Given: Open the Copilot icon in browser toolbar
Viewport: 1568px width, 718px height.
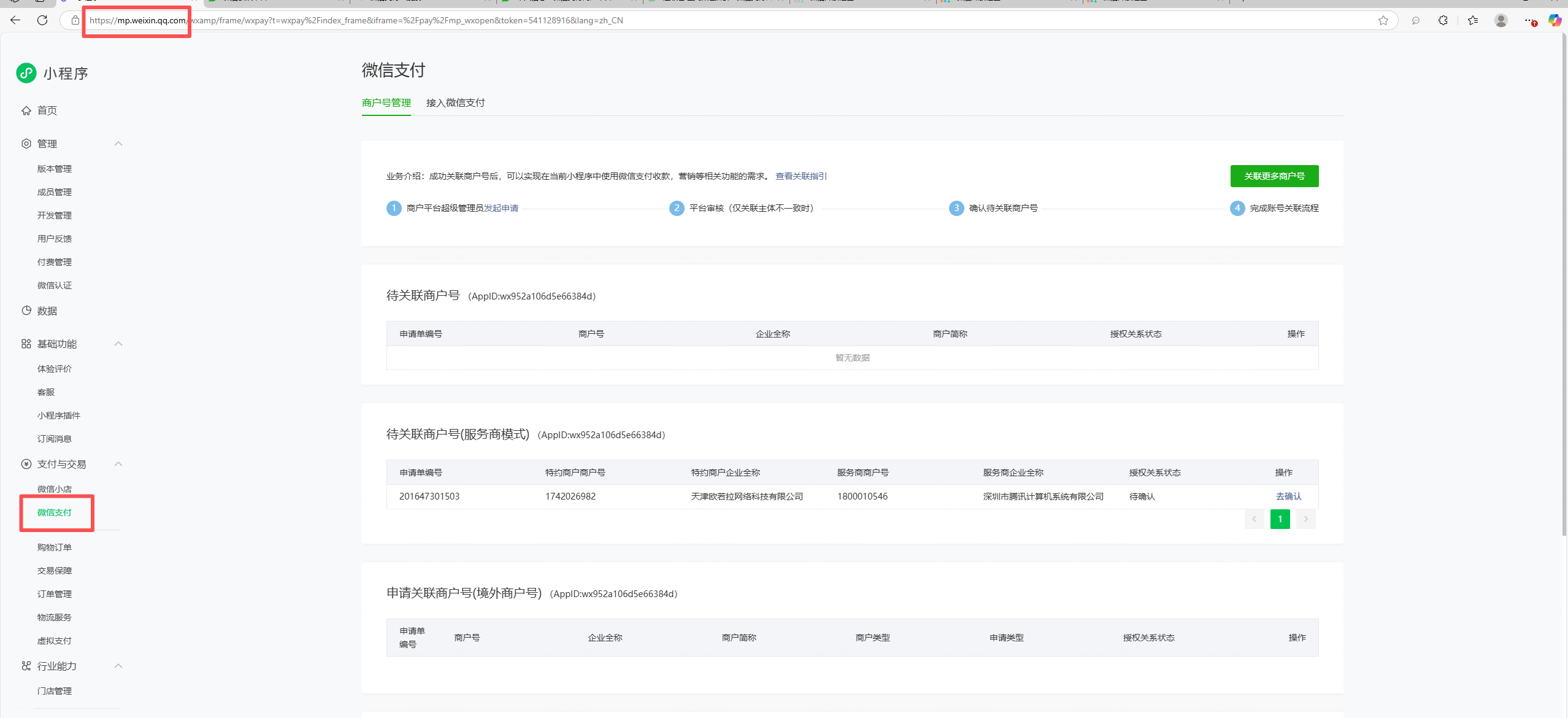Looking at the screenshot, I should 1555,20.
